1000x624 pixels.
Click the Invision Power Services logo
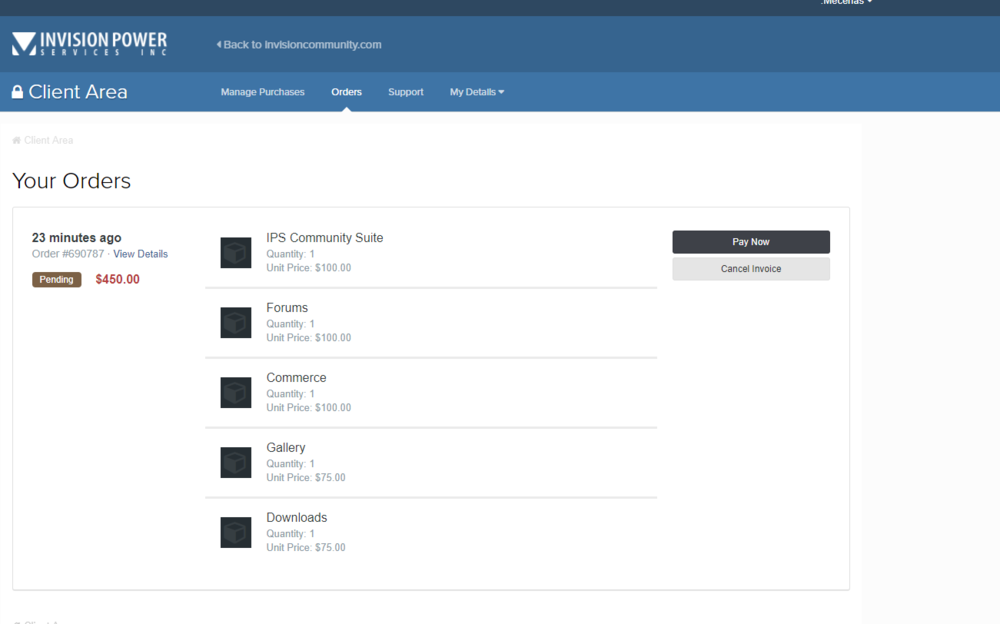tap(89, 44)
